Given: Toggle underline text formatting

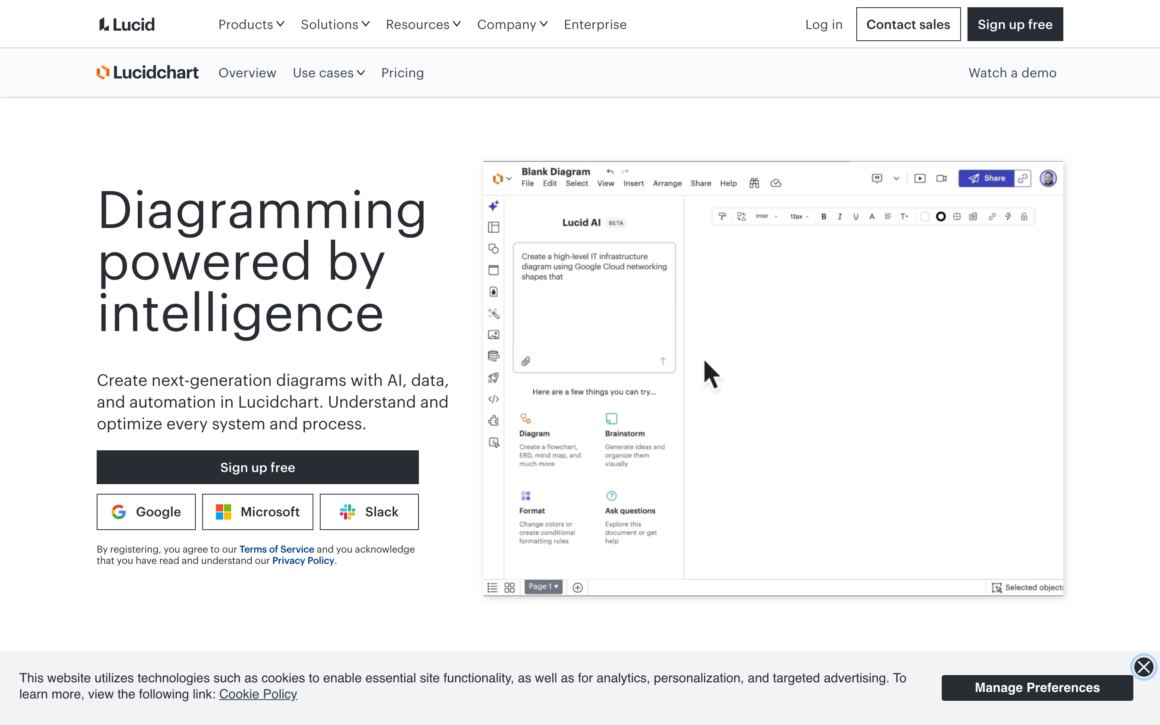Looking at the screenshot, I should [856, 217].
